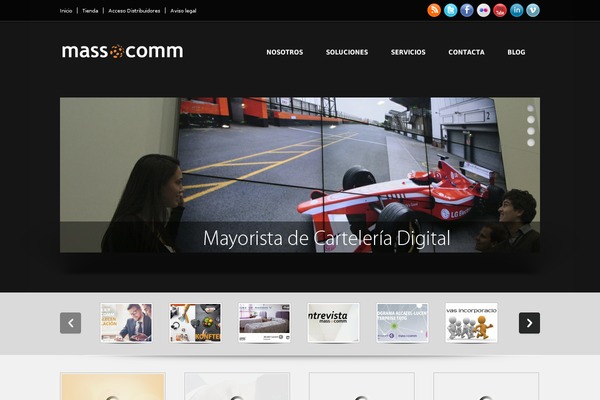Select the second slider pagination dot
600x400 pixels.
[531, 120]
